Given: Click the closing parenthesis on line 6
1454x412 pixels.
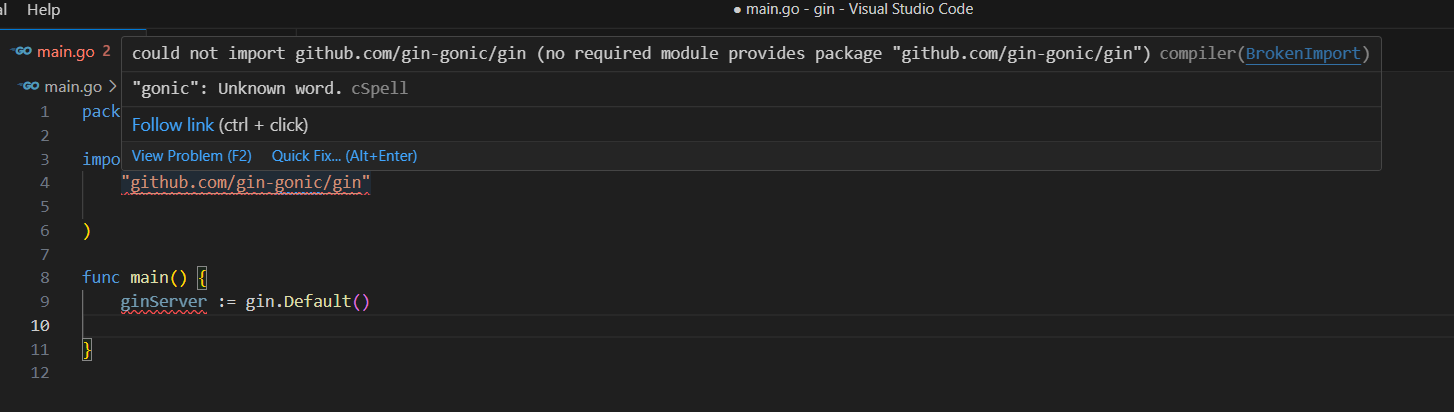Looking at the screenshot, I should pyautogui.click(x=87, y=231).
